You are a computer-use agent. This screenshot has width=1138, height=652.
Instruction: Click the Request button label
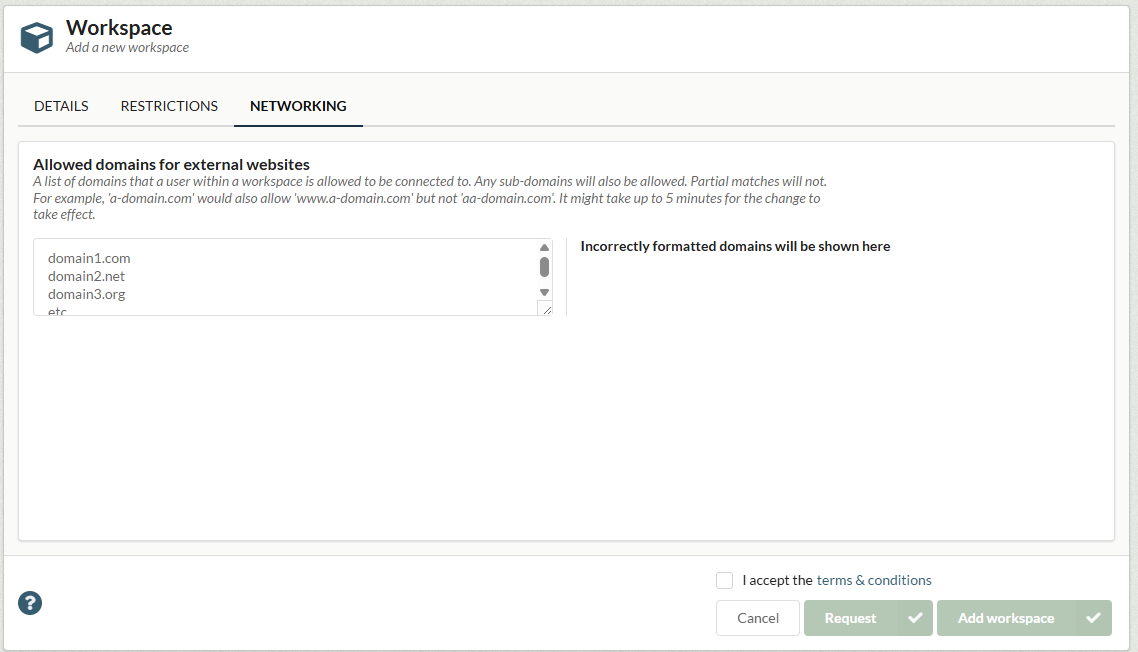pos(850,618)
